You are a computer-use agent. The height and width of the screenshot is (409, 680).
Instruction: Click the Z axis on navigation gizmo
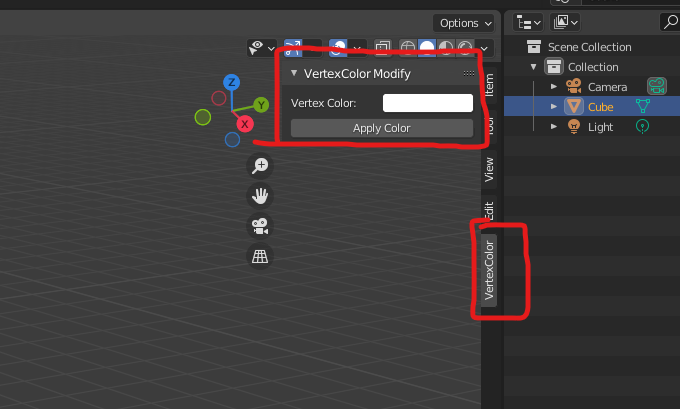click(232, 82)
